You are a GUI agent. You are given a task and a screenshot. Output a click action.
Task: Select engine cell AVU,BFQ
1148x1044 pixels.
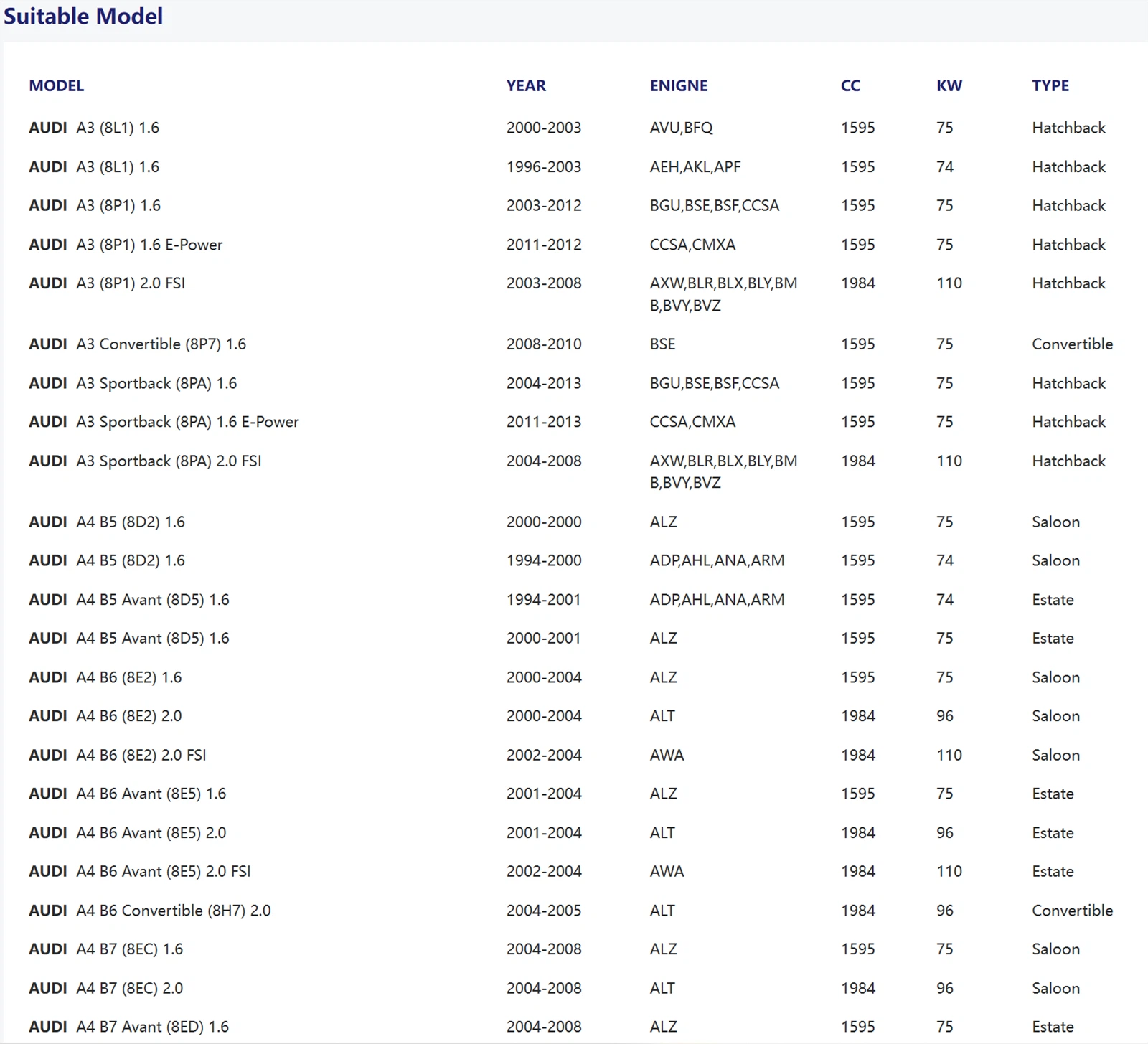point(682,128)
